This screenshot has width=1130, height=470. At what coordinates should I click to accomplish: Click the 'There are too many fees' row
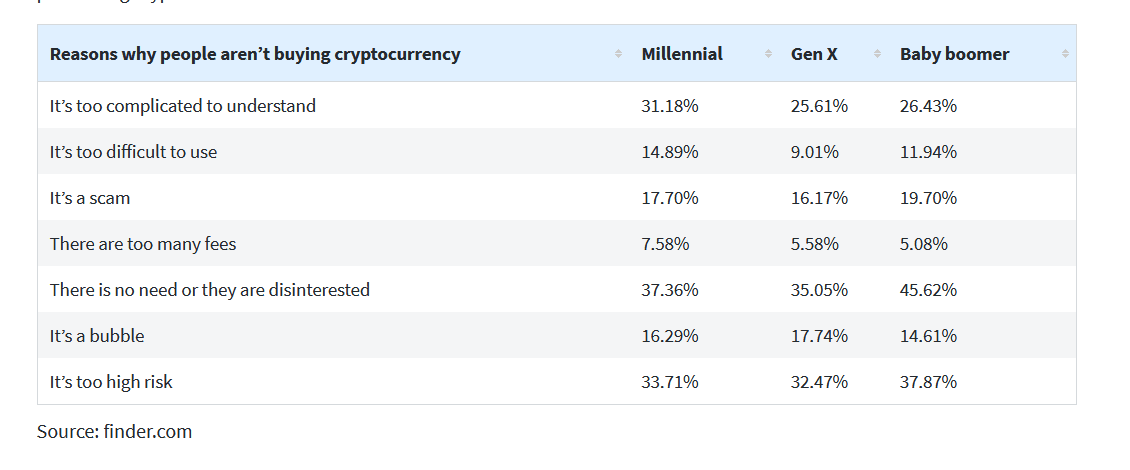point(143,244)
